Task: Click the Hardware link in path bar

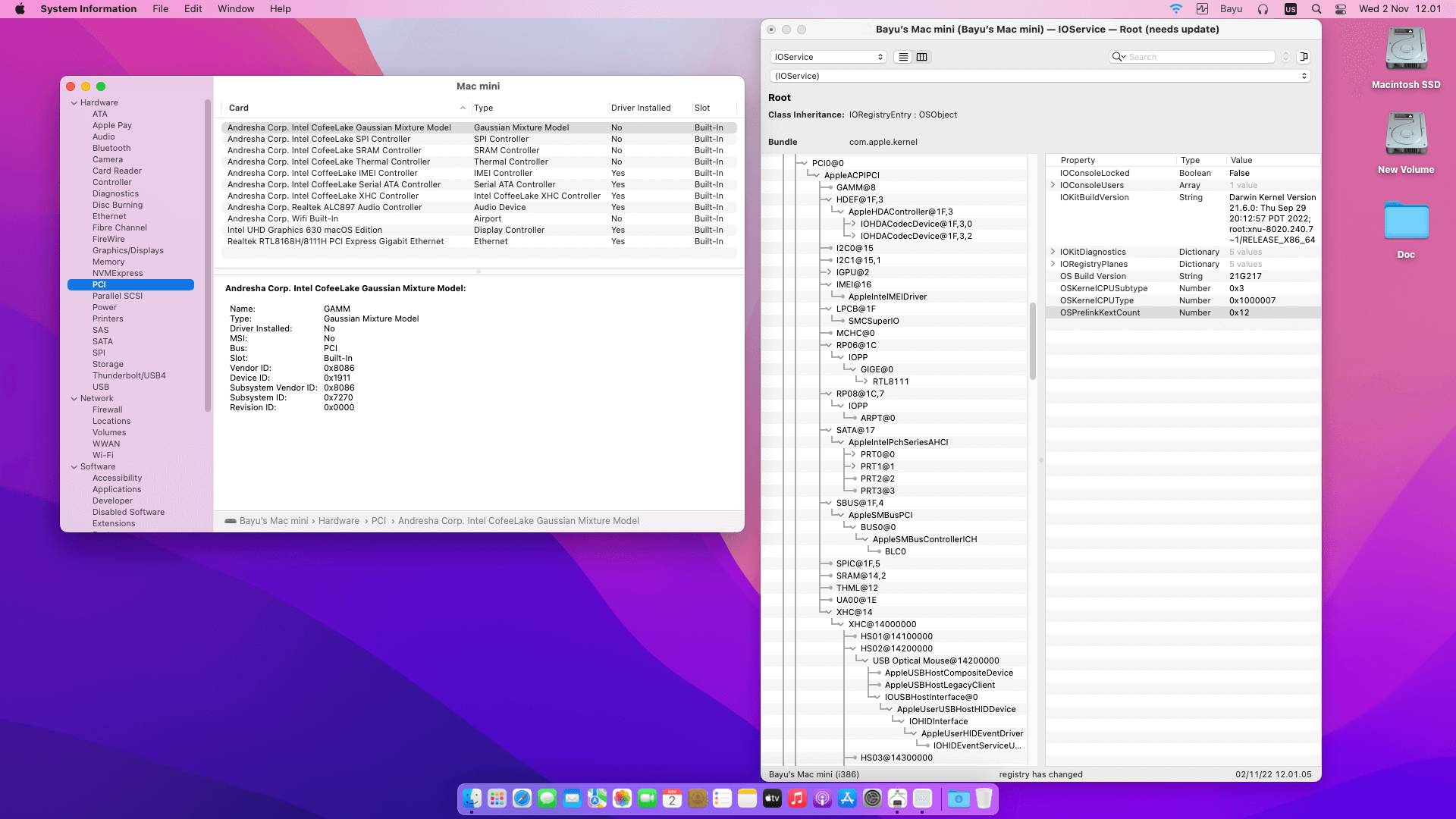Action: 338,521
